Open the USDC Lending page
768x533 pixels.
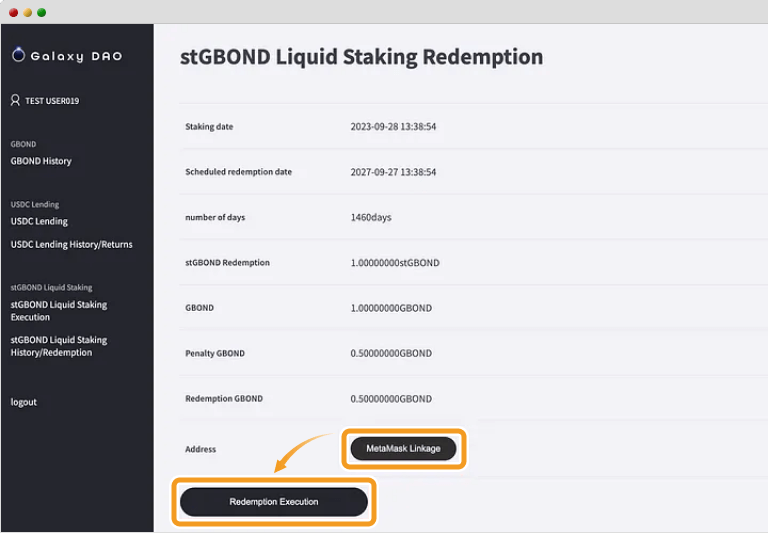[39, 221]
